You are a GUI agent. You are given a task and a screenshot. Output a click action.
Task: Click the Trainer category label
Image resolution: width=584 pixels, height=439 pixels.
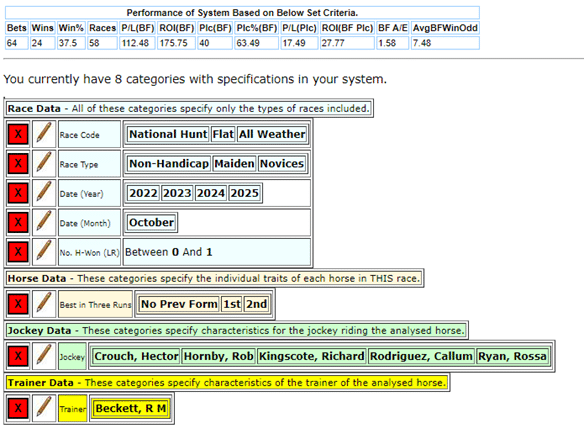tap(73, 409)
